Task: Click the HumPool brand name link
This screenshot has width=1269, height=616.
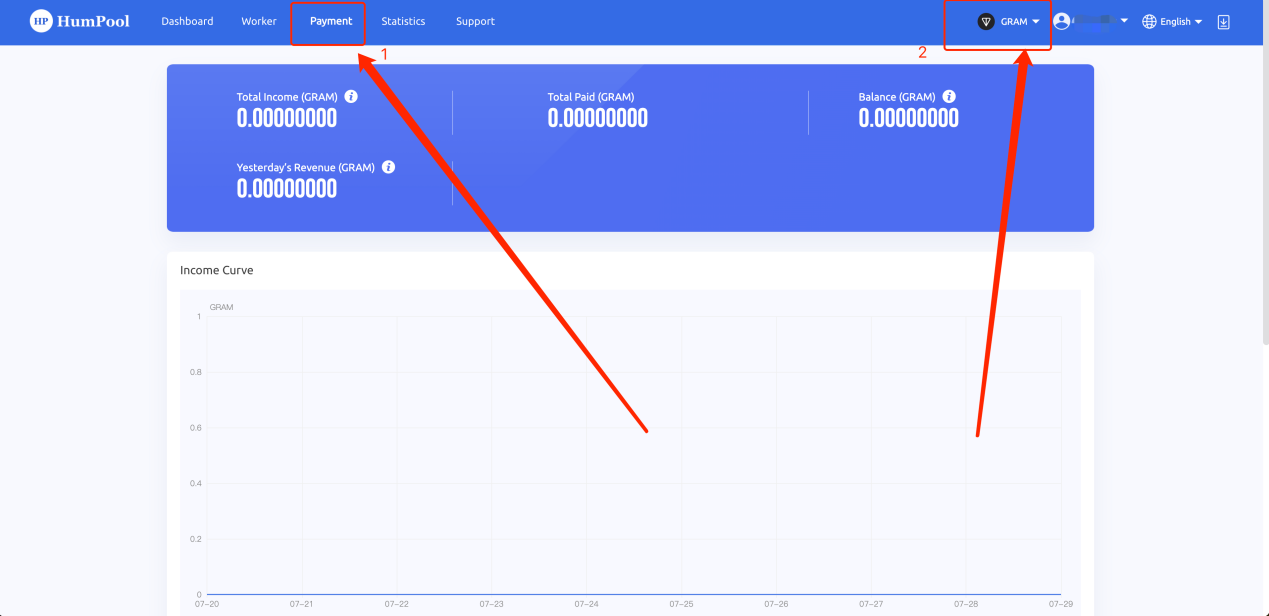Action: pos(94,21)
